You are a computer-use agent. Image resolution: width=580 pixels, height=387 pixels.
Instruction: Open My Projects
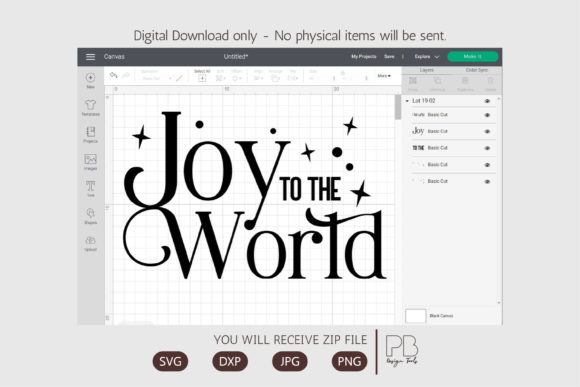point(364,57)
